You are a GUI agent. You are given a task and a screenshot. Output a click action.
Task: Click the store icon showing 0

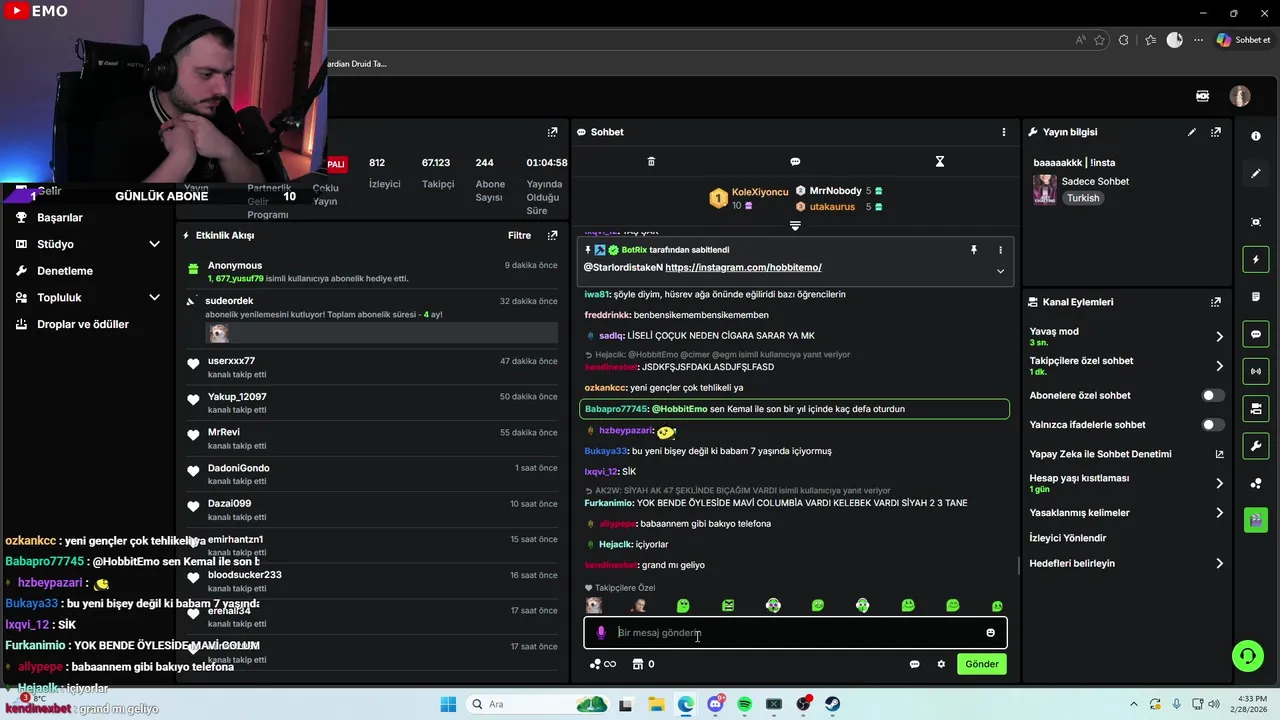[644, 664]
